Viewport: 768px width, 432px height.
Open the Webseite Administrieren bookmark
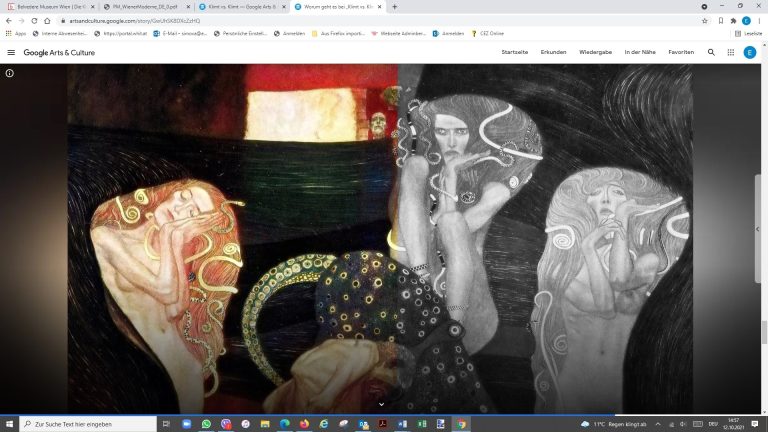click(x=398, y=33)
